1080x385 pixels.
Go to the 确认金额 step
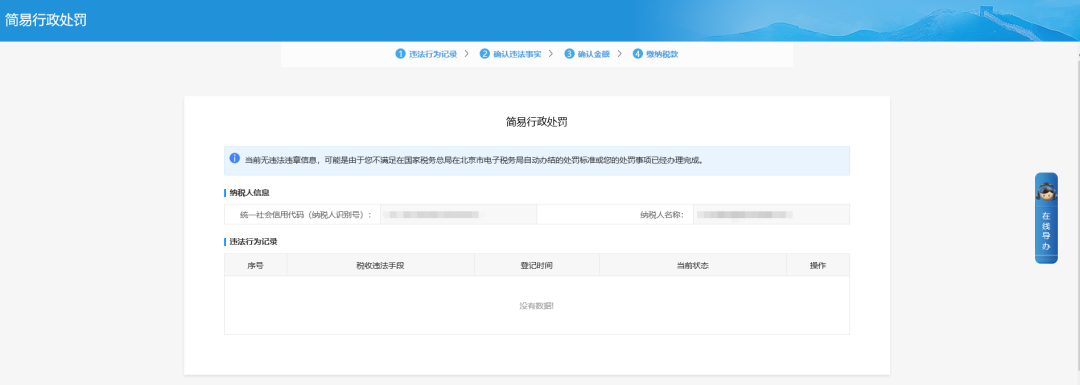[594, 54]
